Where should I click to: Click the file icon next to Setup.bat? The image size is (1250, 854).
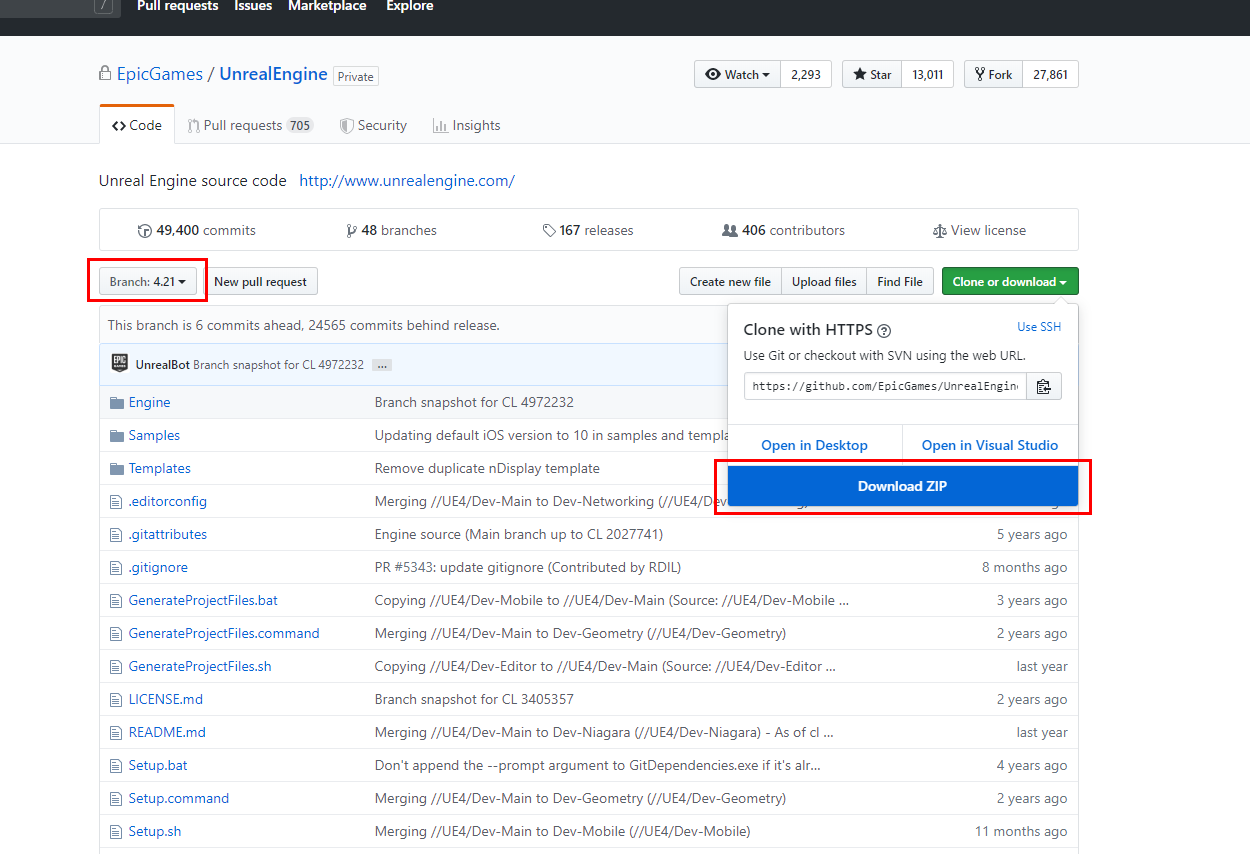coord(116,765)
